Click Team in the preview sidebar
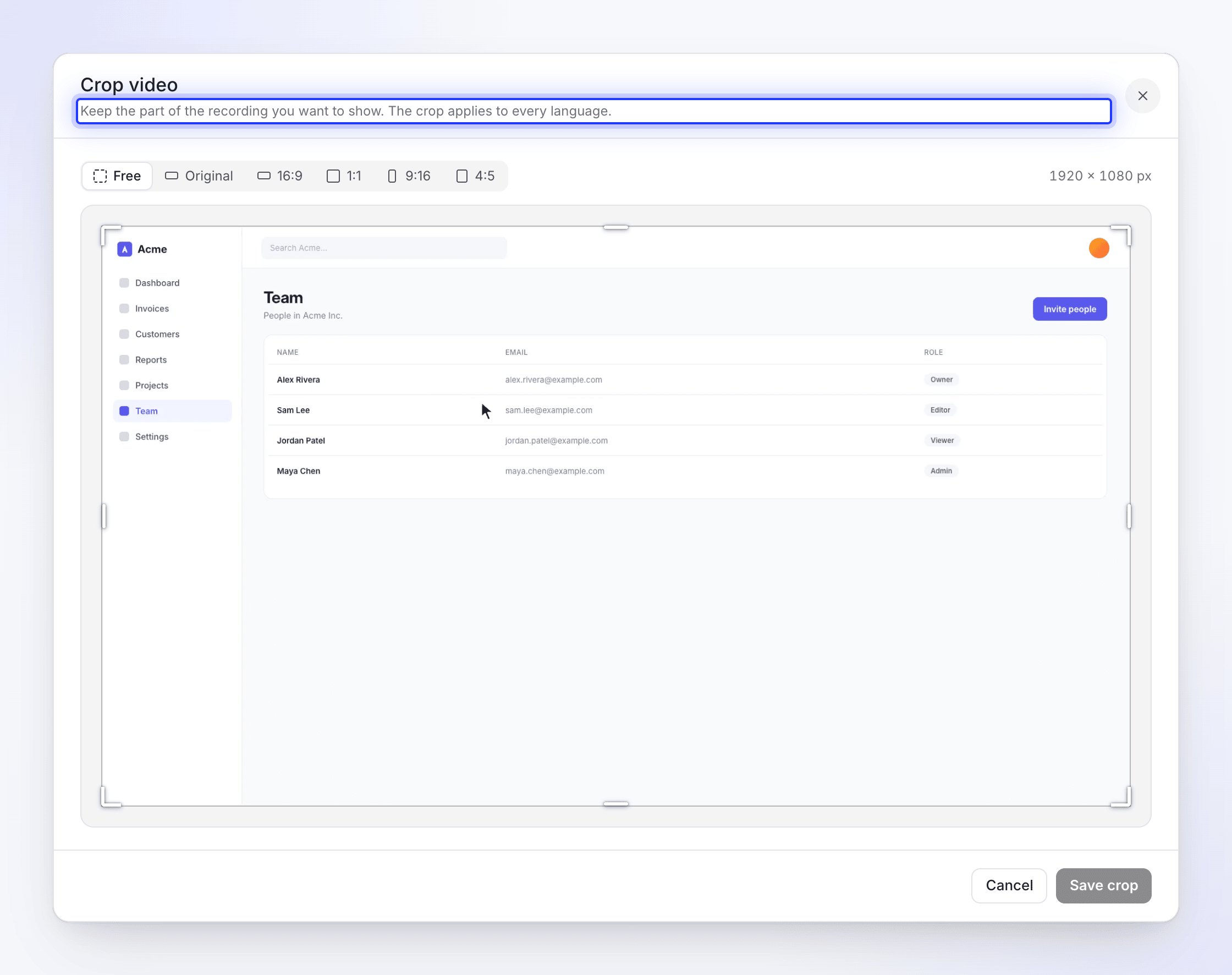The width and height of the screenshot is (1232, 975). coord(172,411)
